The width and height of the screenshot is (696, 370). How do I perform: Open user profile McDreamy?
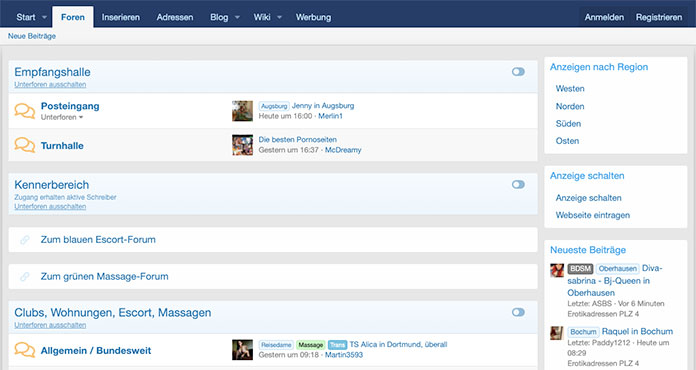pos(343,150)
